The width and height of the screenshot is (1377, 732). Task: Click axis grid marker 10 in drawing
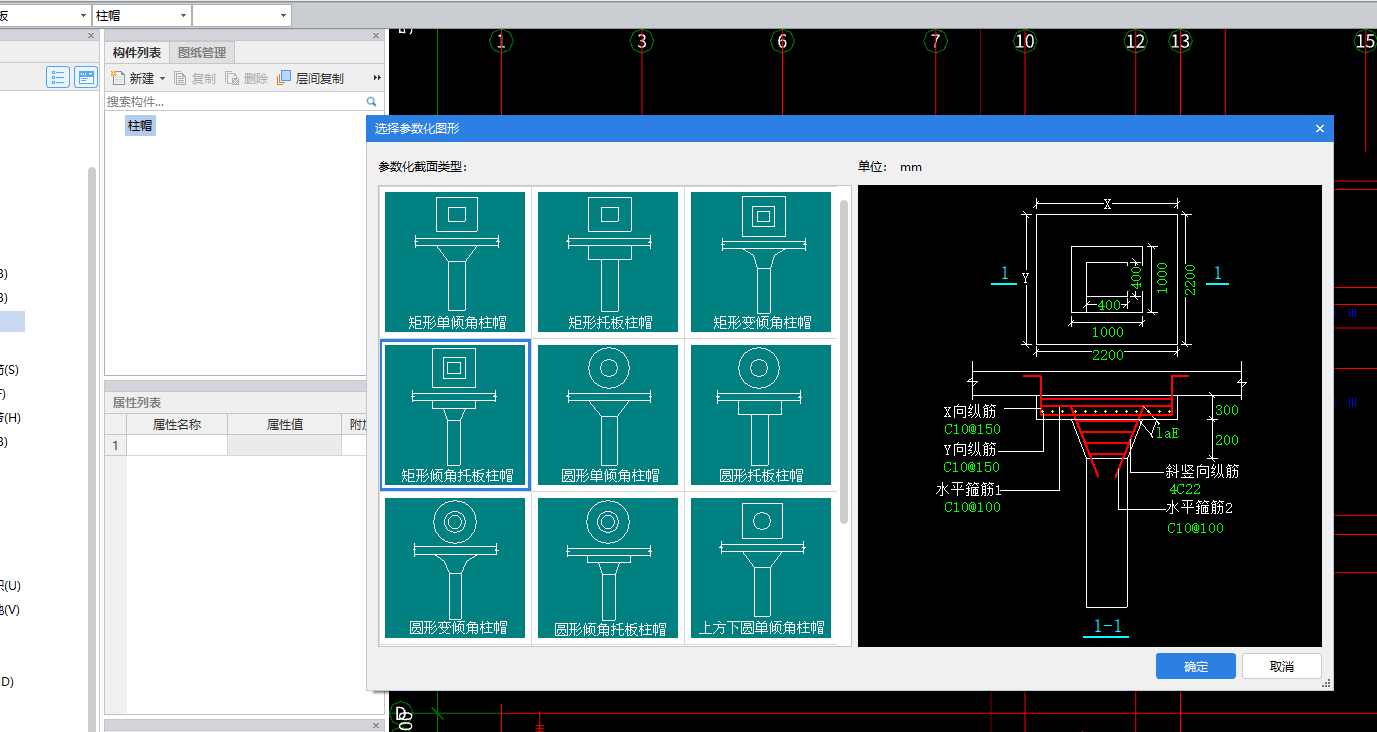click(1024, 41)
